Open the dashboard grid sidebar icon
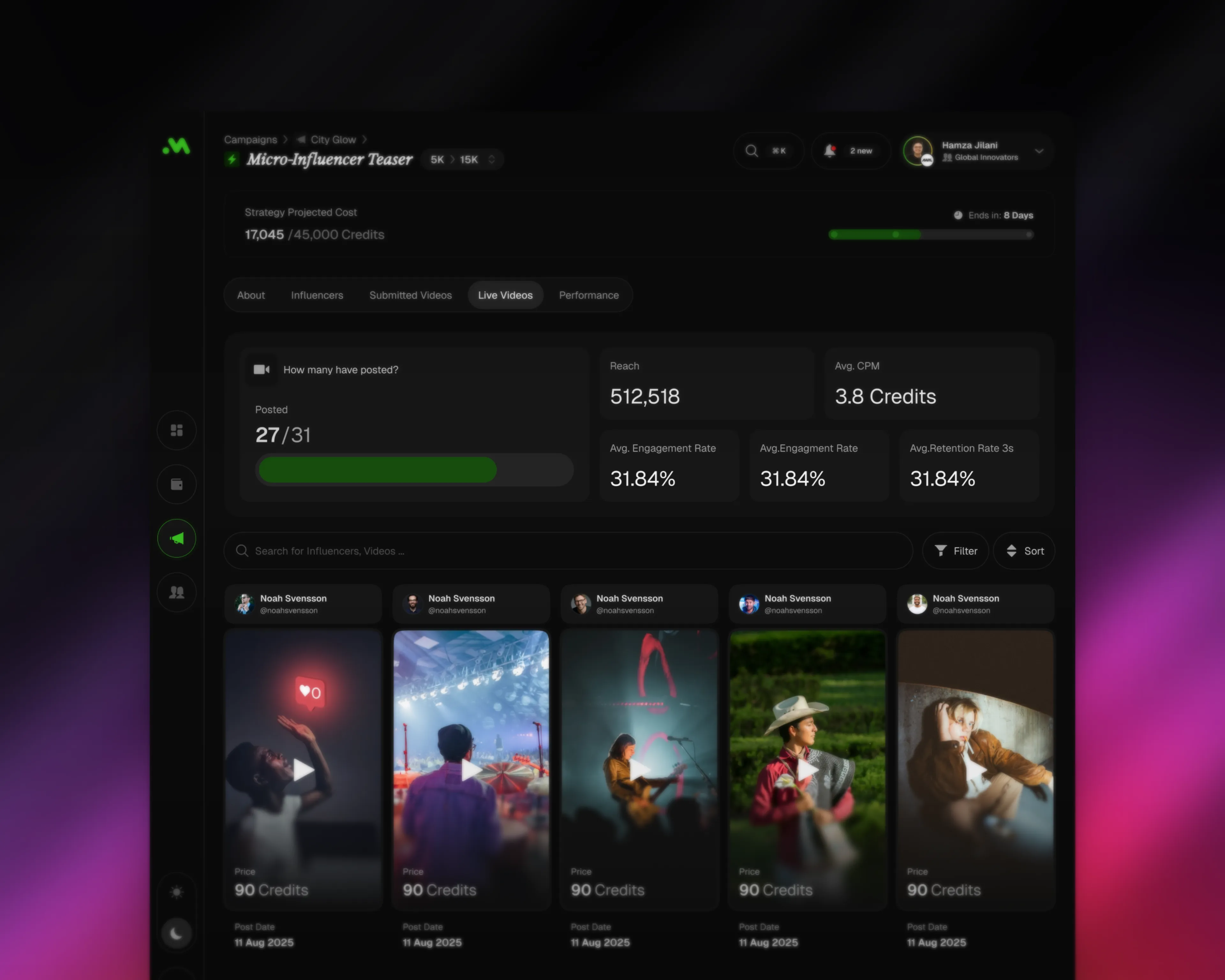The image size is (1225, 980). pos(177,430)
